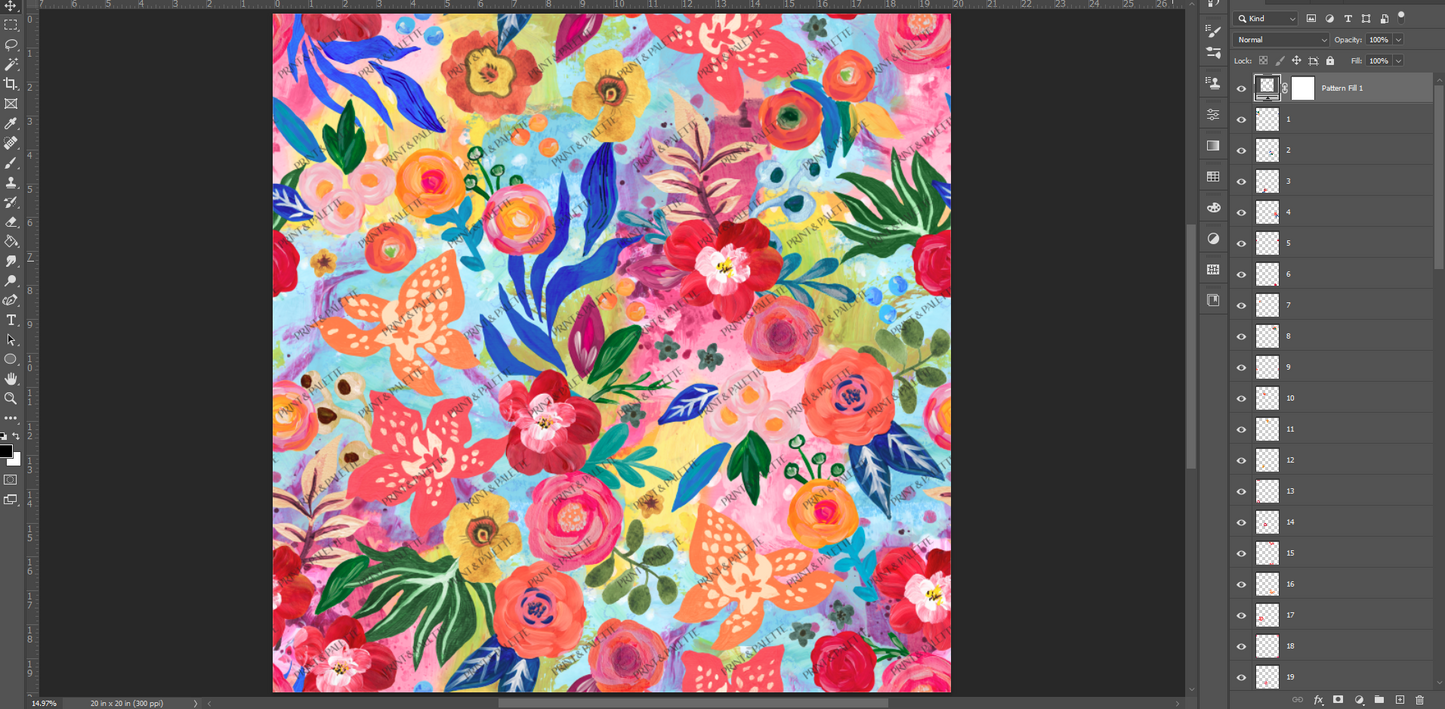
Task: Click the foreground color swatch
Action: 6,451
